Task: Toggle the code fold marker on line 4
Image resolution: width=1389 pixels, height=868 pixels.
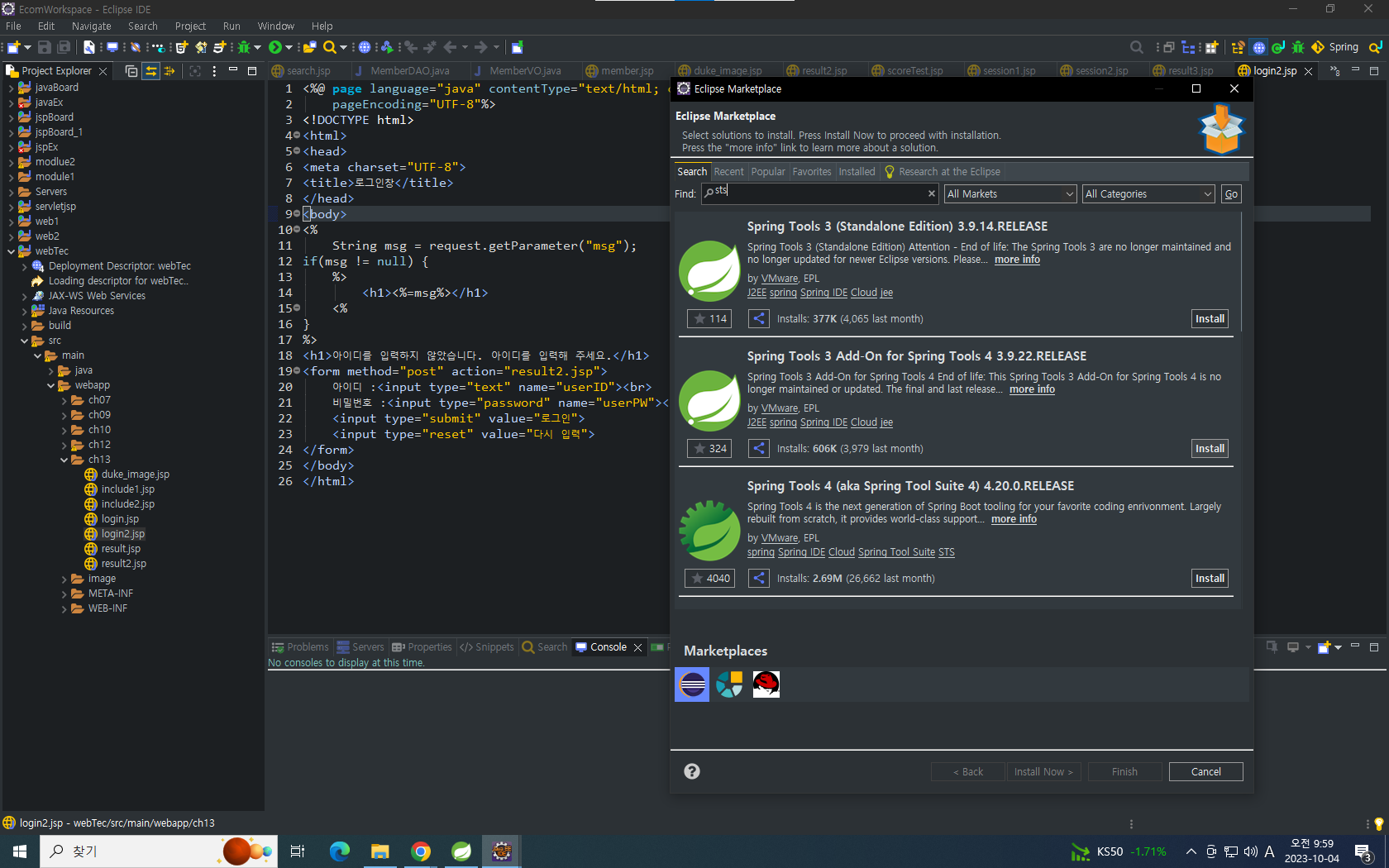Action: (x=297, y=136)
